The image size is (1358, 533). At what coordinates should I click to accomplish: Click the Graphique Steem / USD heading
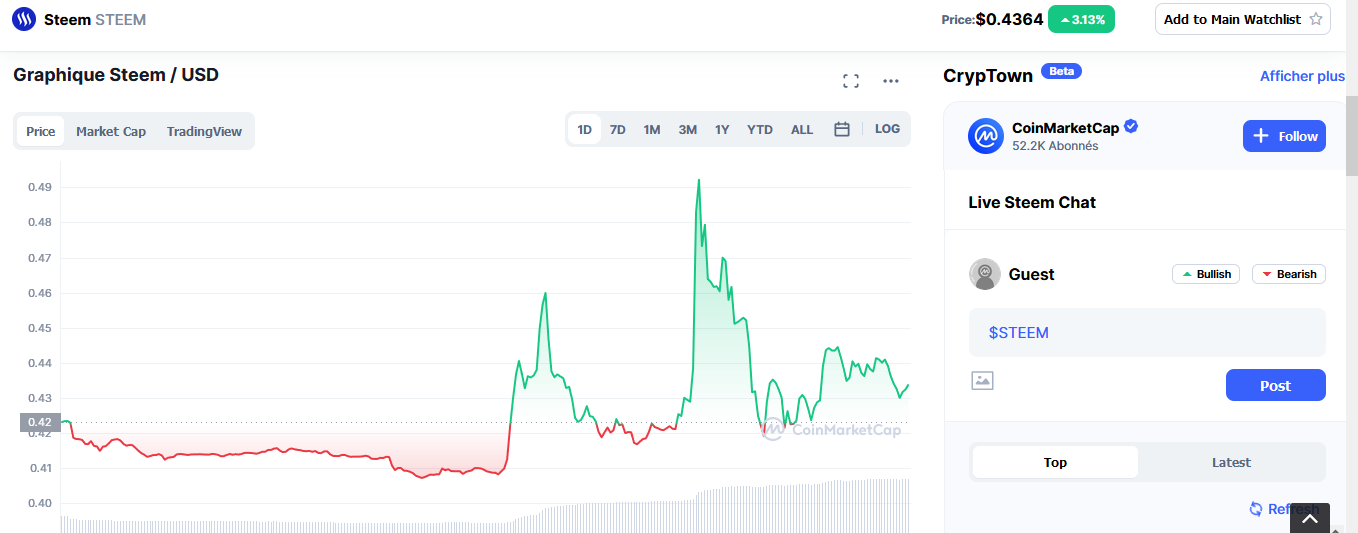click(x=116, y=75)
